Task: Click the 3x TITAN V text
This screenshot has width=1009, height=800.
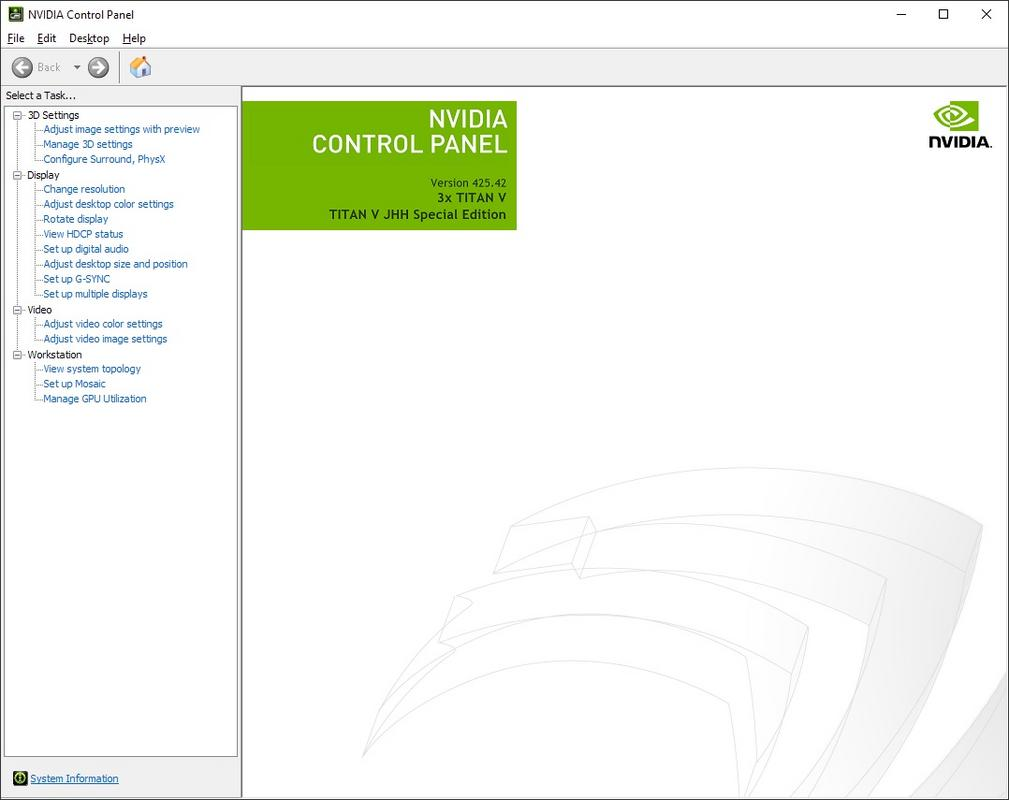Action: 472,198
